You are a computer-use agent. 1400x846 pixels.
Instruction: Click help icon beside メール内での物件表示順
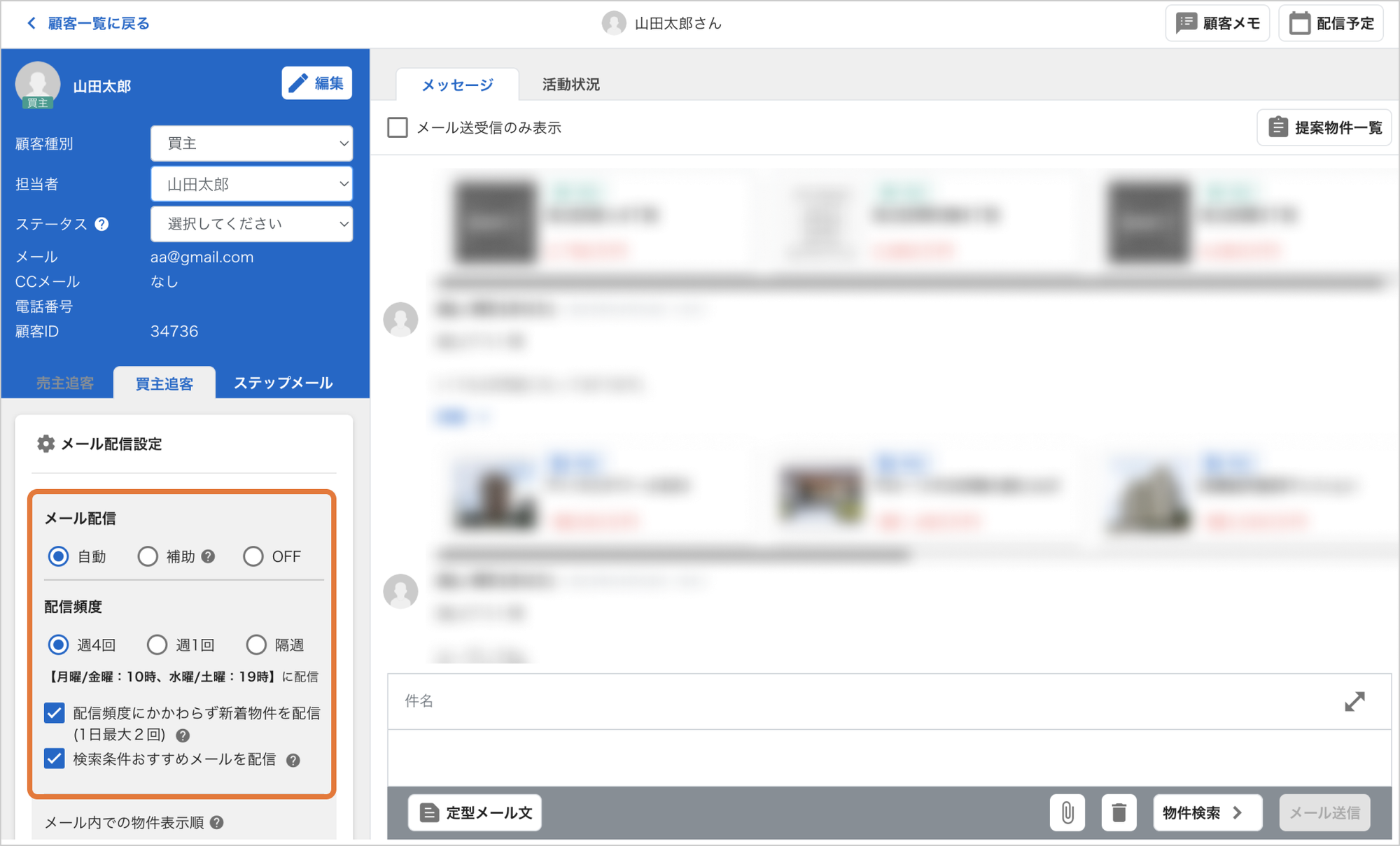click(217, 823)
